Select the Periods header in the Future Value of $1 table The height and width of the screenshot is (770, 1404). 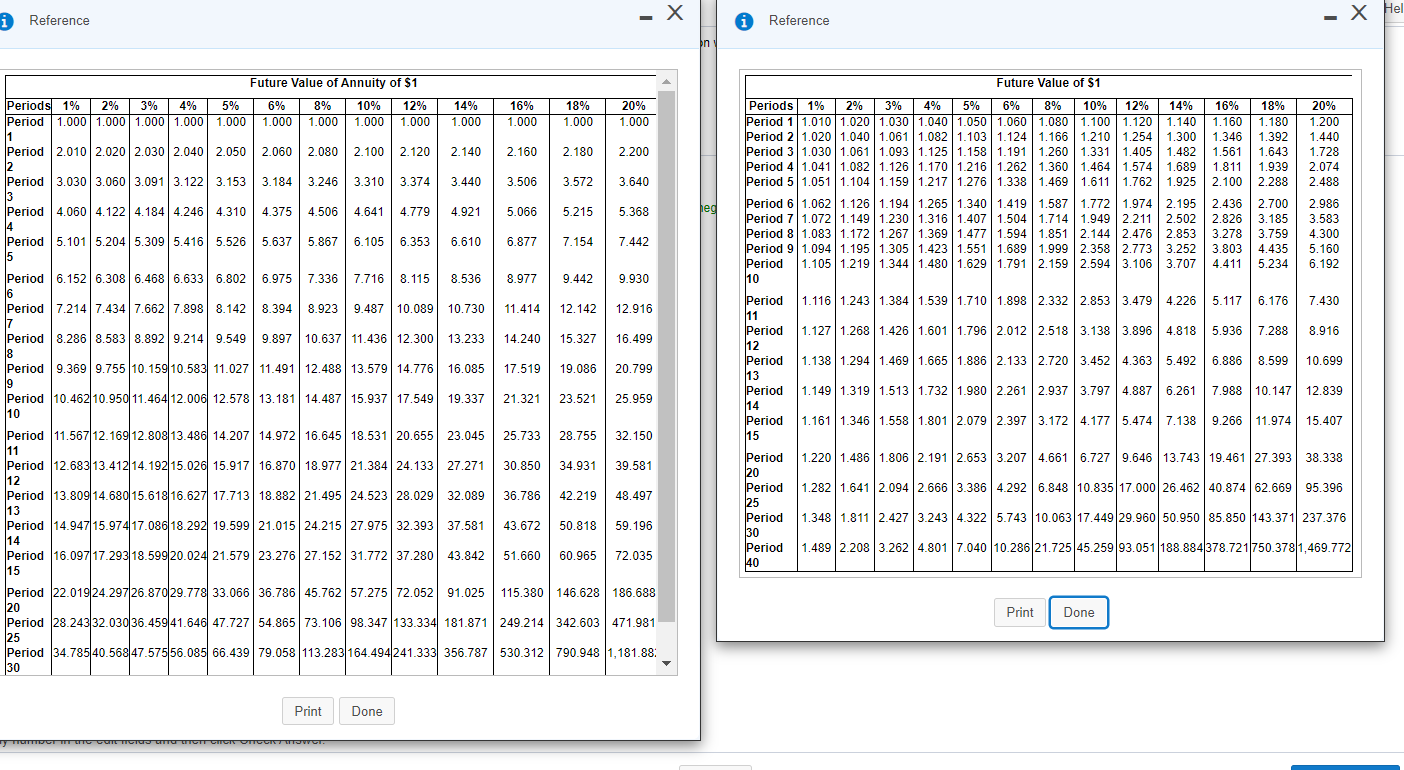click(770, 105)
